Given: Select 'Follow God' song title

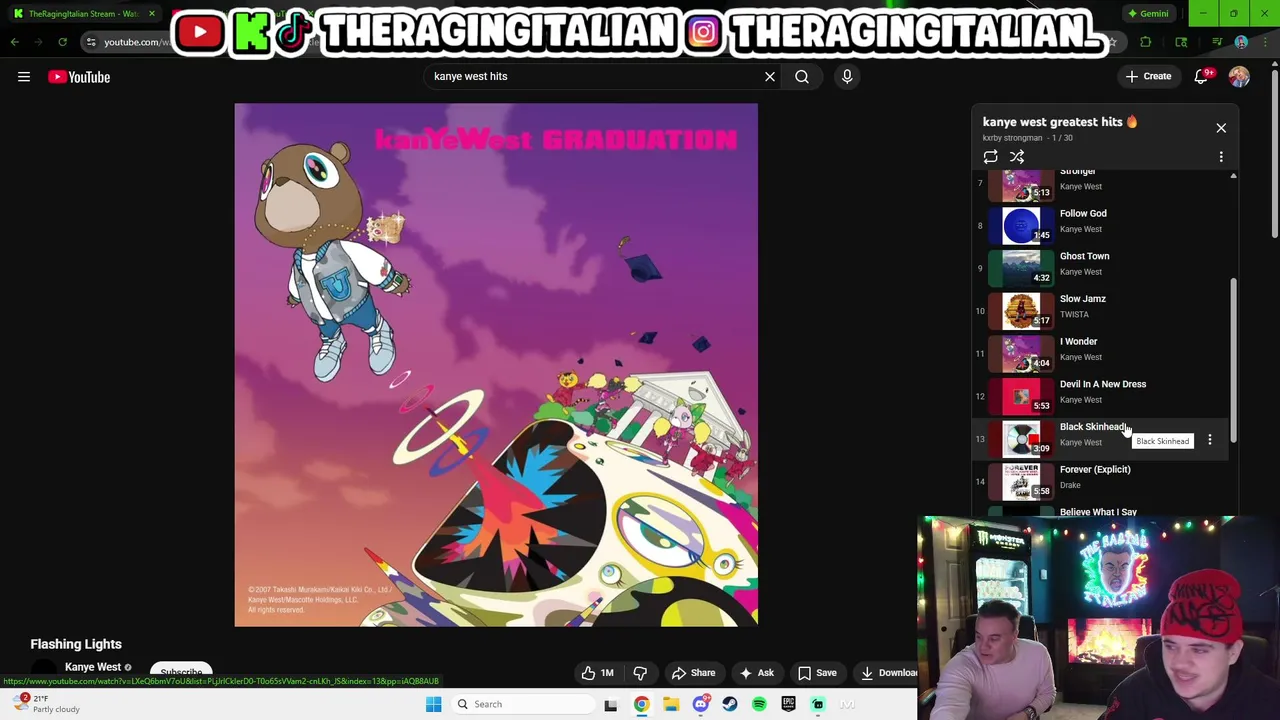Looking at the screenshot, I should tap(1083, 213).
